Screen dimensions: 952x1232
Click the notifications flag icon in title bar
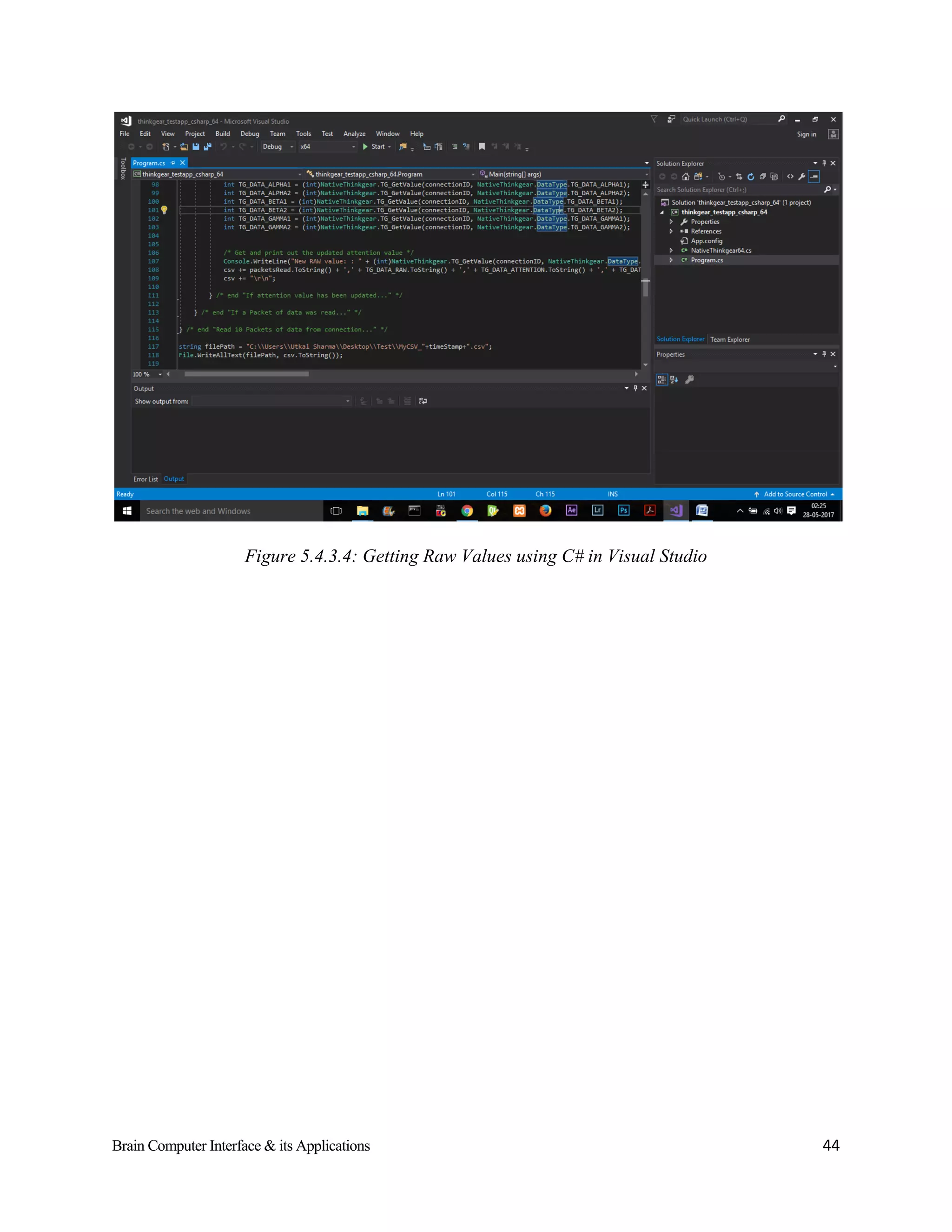(x=654, y=119)
